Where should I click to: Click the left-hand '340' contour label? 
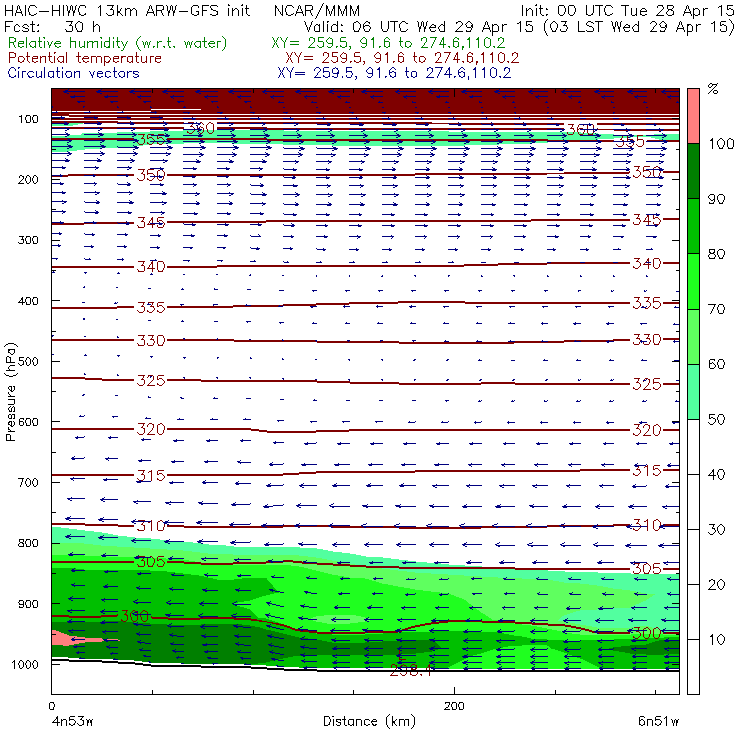coord(151,267)
